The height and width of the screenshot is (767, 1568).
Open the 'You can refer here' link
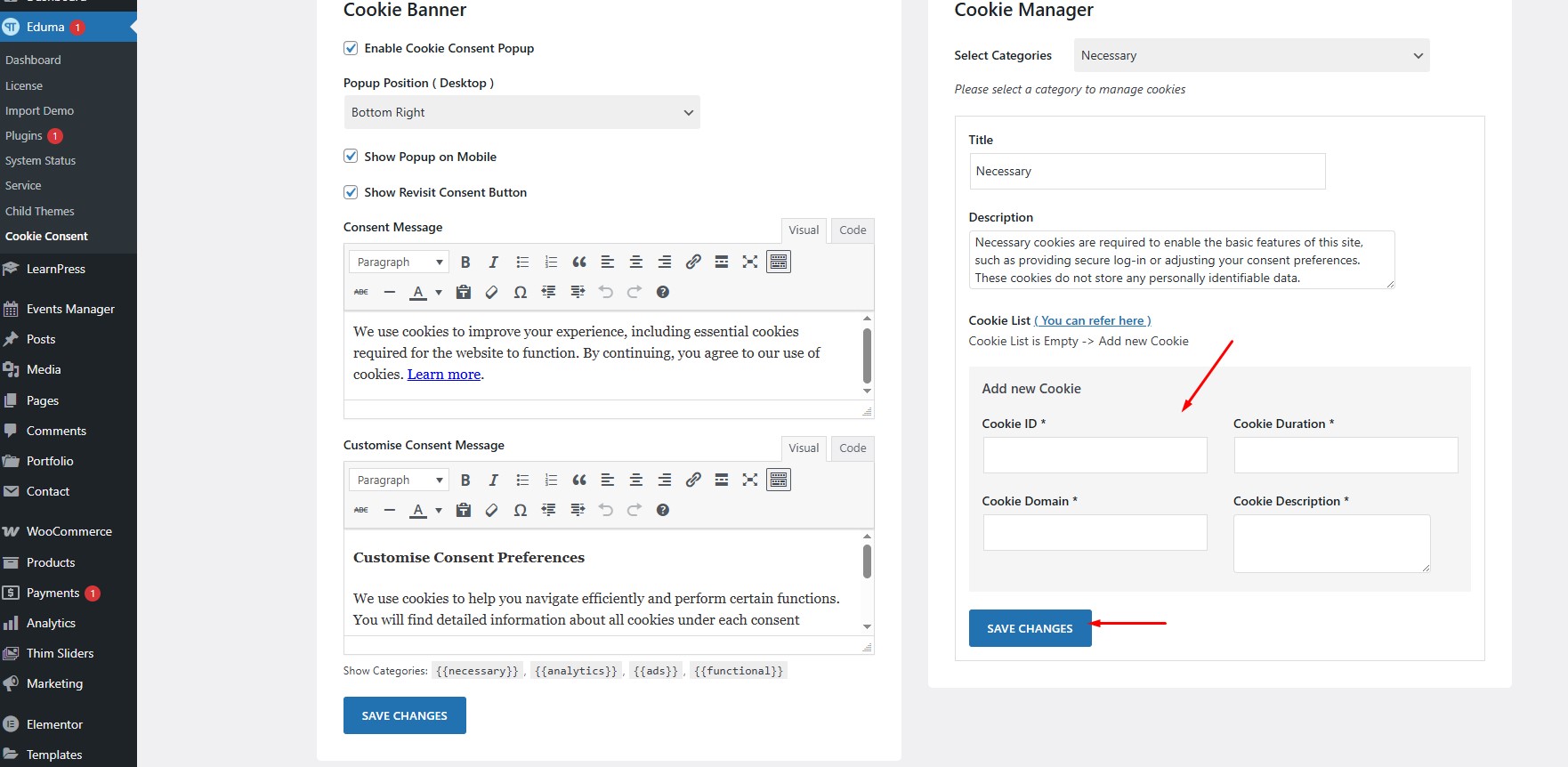(1092, 320)
